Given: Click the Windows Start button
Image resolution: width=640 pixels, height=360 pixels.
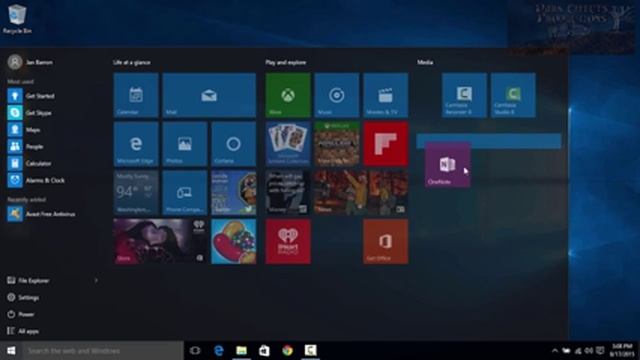Looking at the screenshot, I should pos(11,351).
